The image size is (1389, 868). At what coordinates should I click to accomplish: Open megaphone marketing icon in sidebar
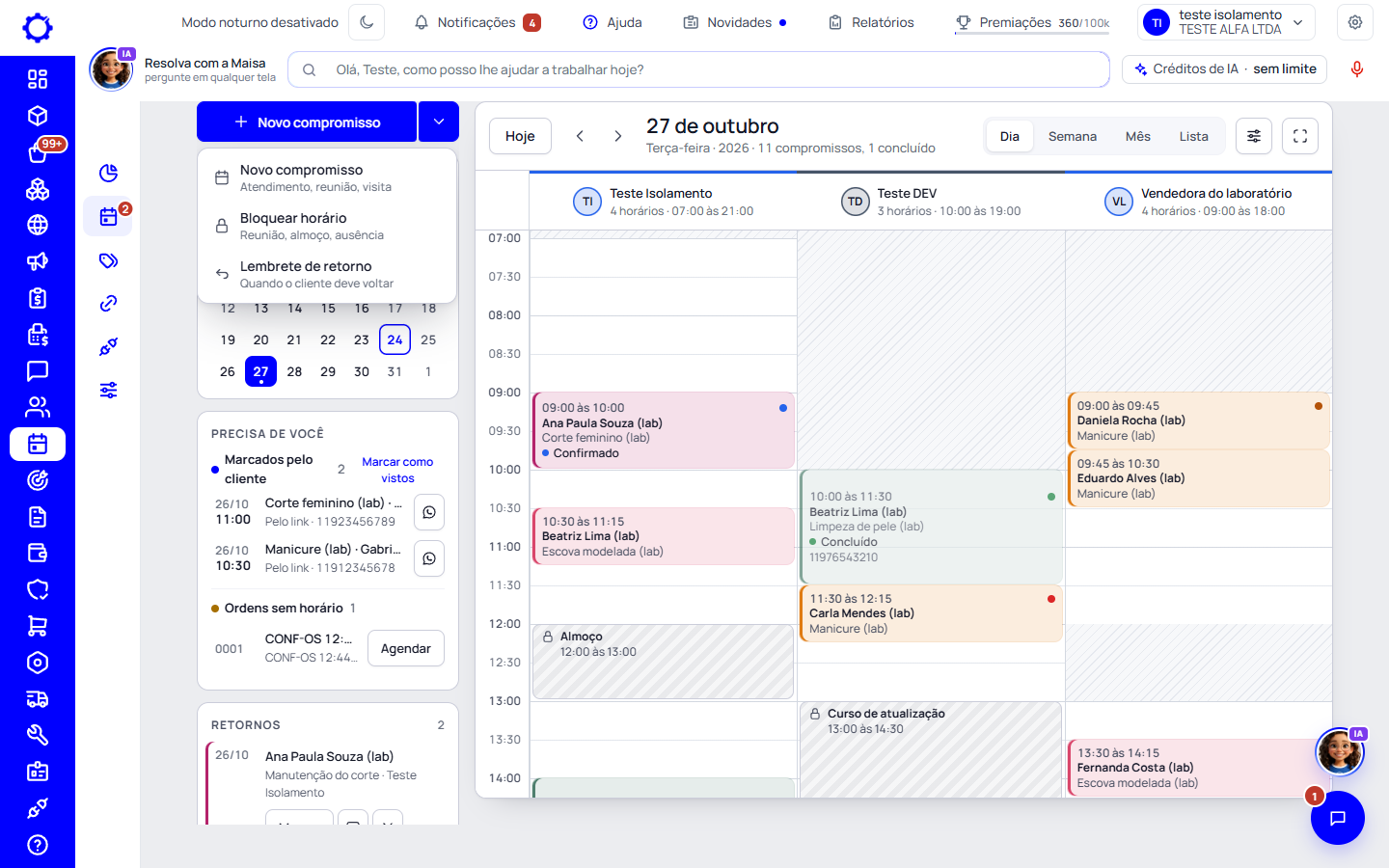38,261
